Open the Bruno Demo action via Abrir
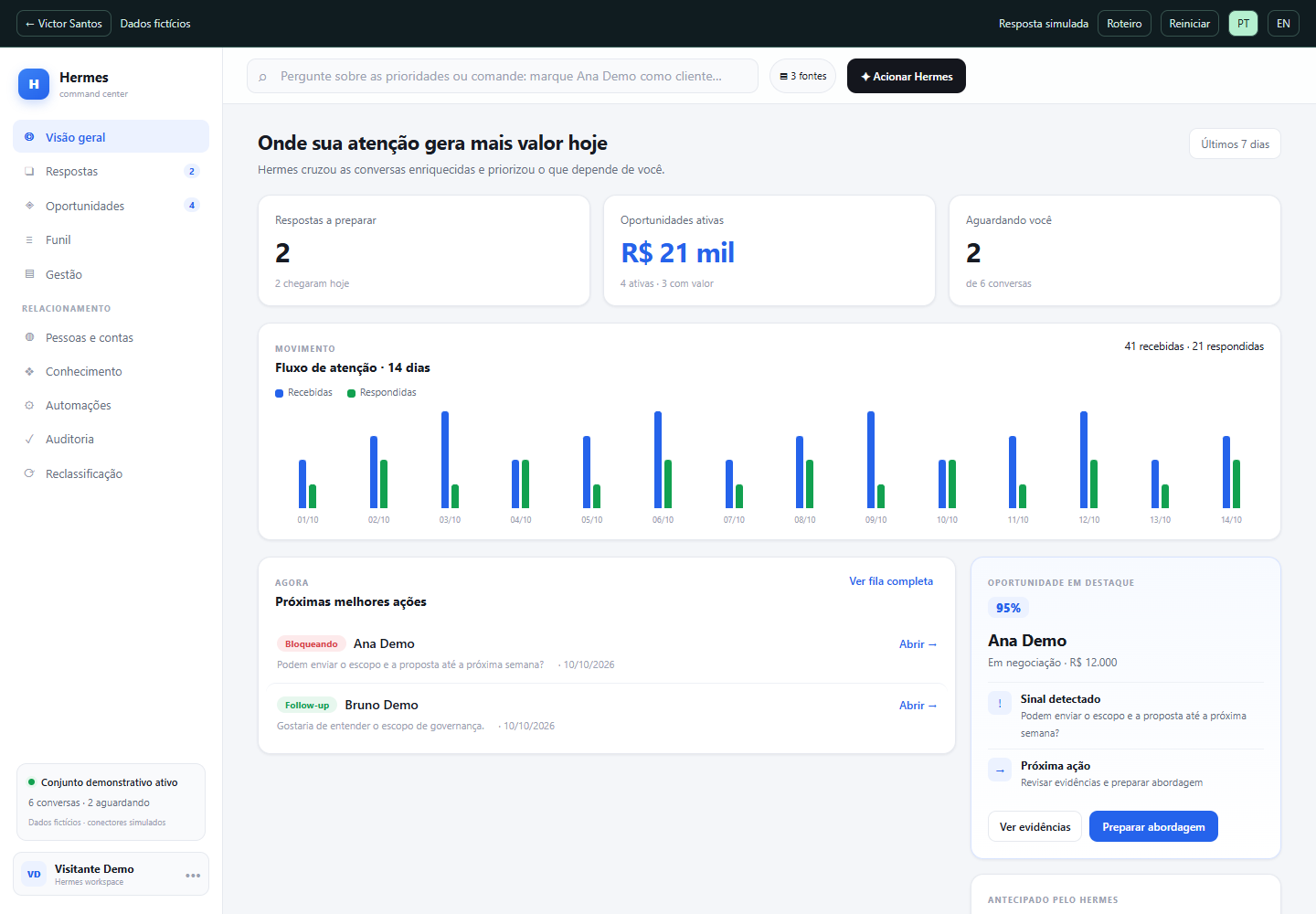The width and height of the screenshot is (1316, 914). tap(918, 706)
